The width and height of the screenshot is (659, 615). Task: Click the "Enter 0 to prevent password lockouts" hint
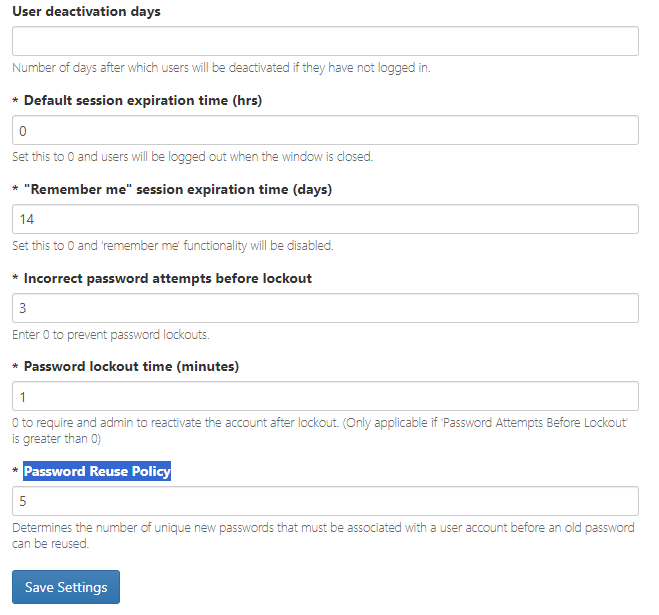tap(111, 334)
